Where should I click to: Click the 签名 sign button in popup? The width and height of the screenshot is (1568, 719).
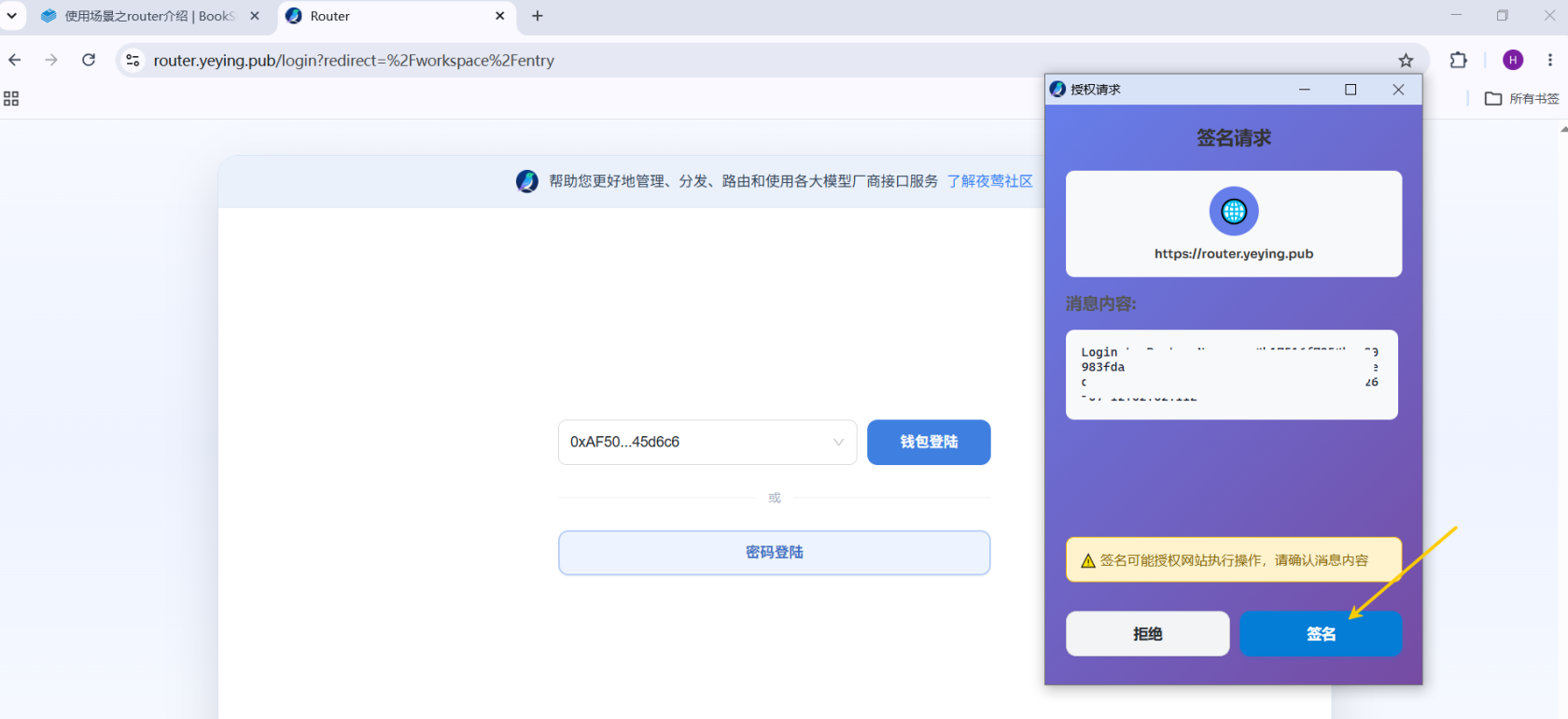point(1321,634)
